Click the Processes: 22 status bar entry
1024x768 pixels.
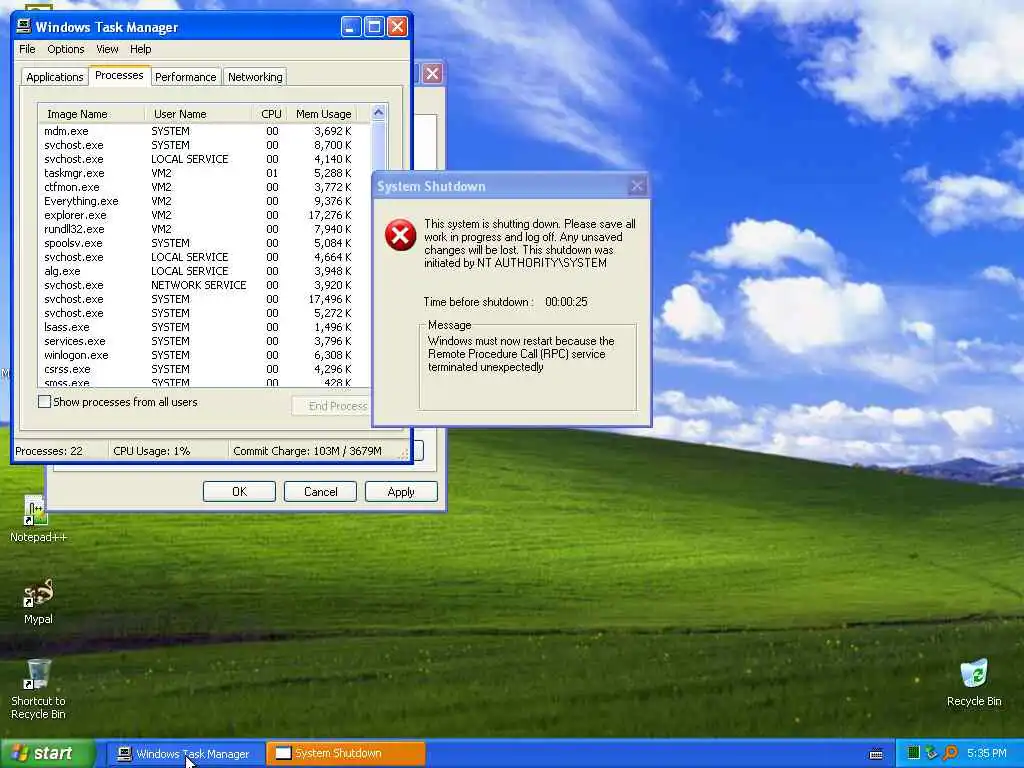click(60, 451)
